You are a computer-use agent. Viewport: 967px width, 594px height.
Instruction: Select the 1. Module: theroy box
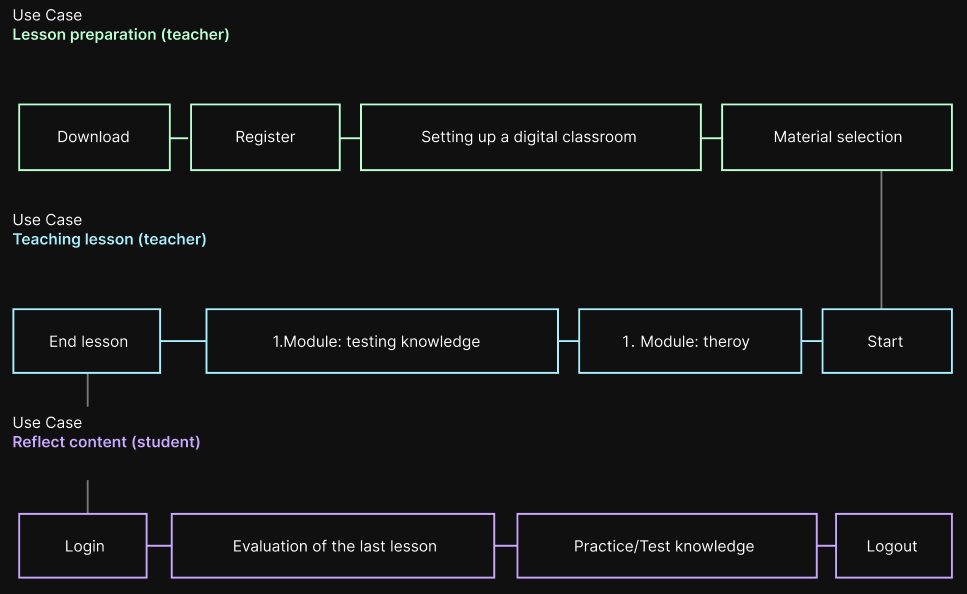tap(689, 341)
